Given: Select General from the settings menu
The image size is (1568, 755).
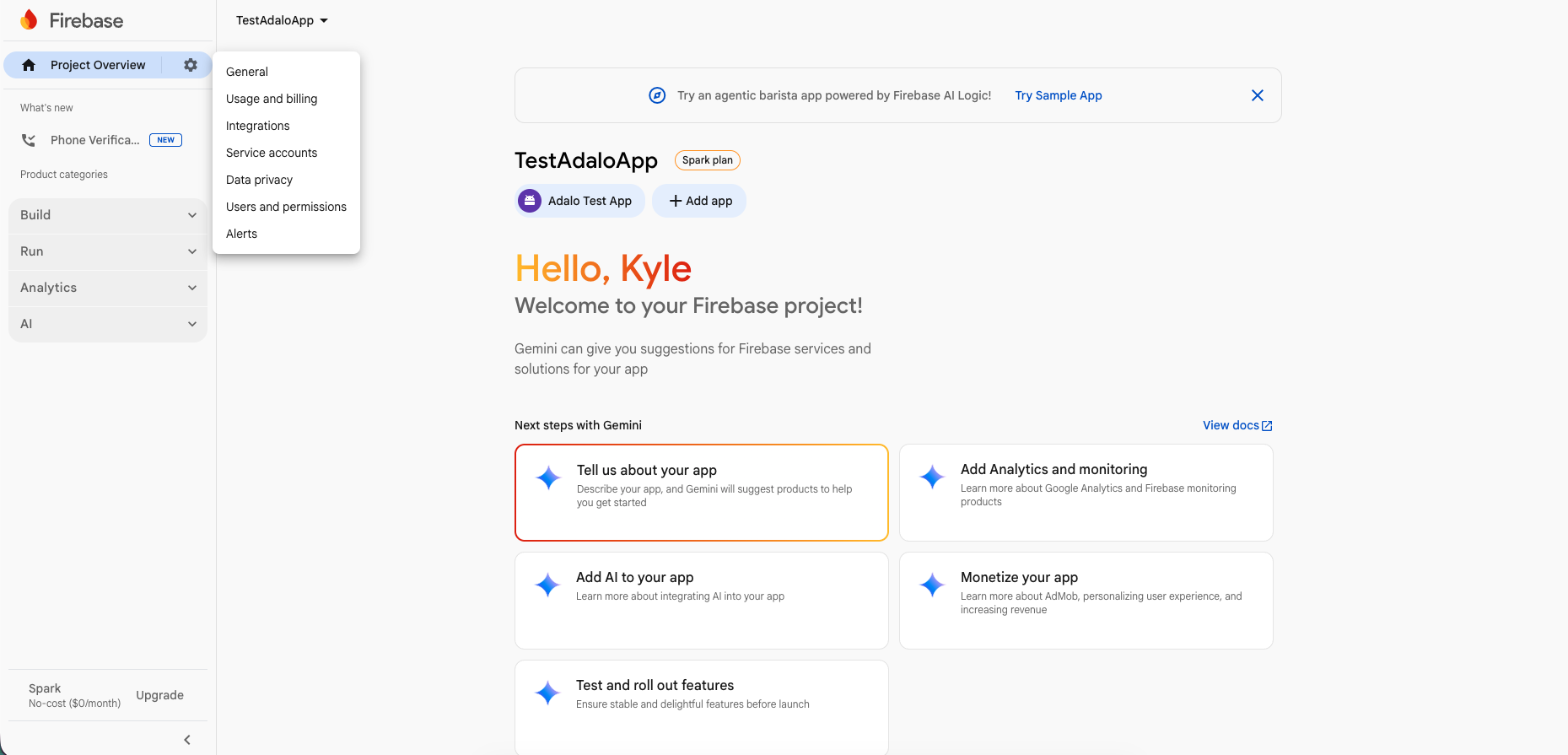Looking at the screenshot, I should coord(247,72).
